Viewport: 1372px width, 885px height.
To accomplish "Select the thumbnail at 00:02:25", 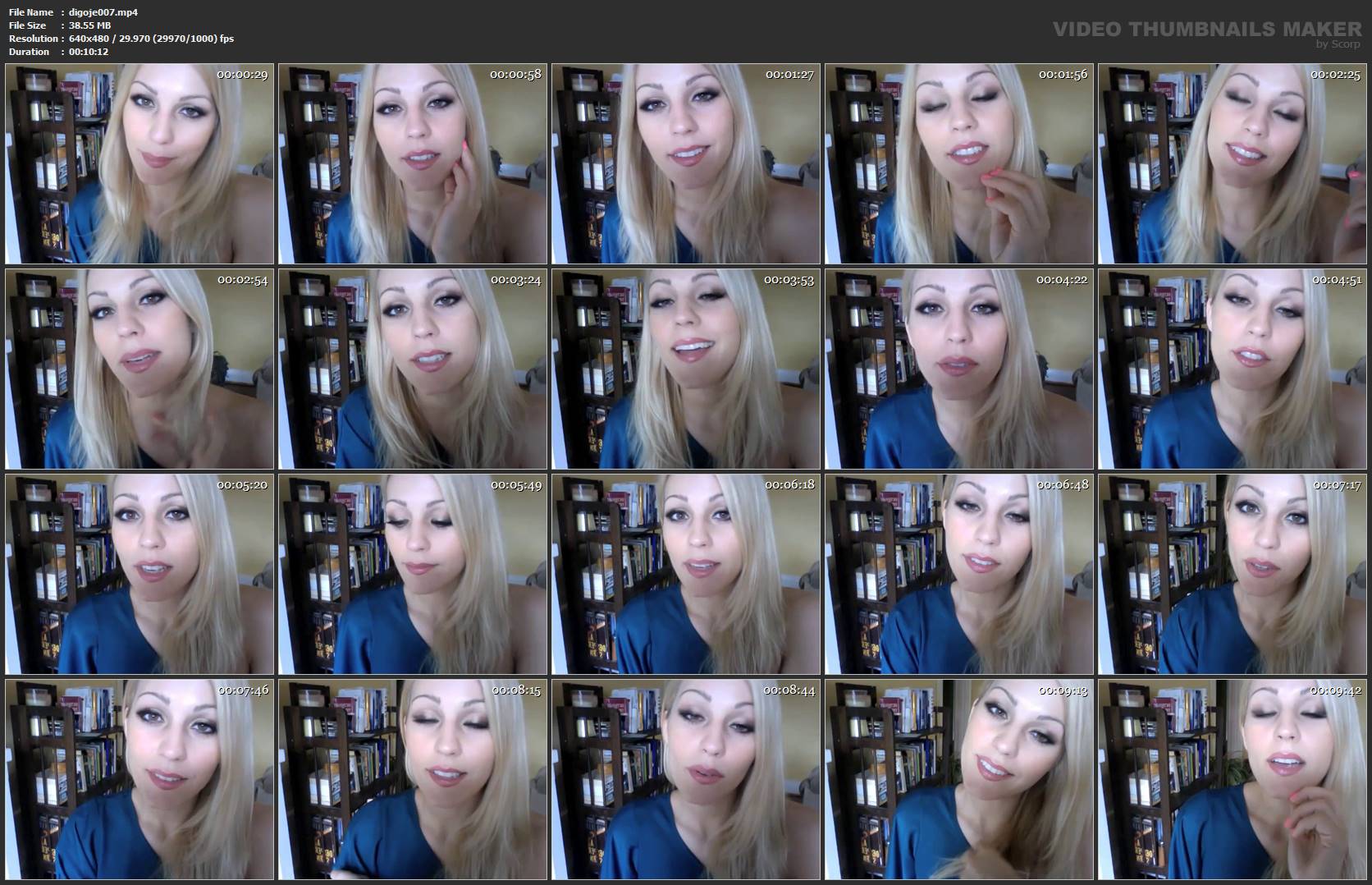I will 1233,164.
